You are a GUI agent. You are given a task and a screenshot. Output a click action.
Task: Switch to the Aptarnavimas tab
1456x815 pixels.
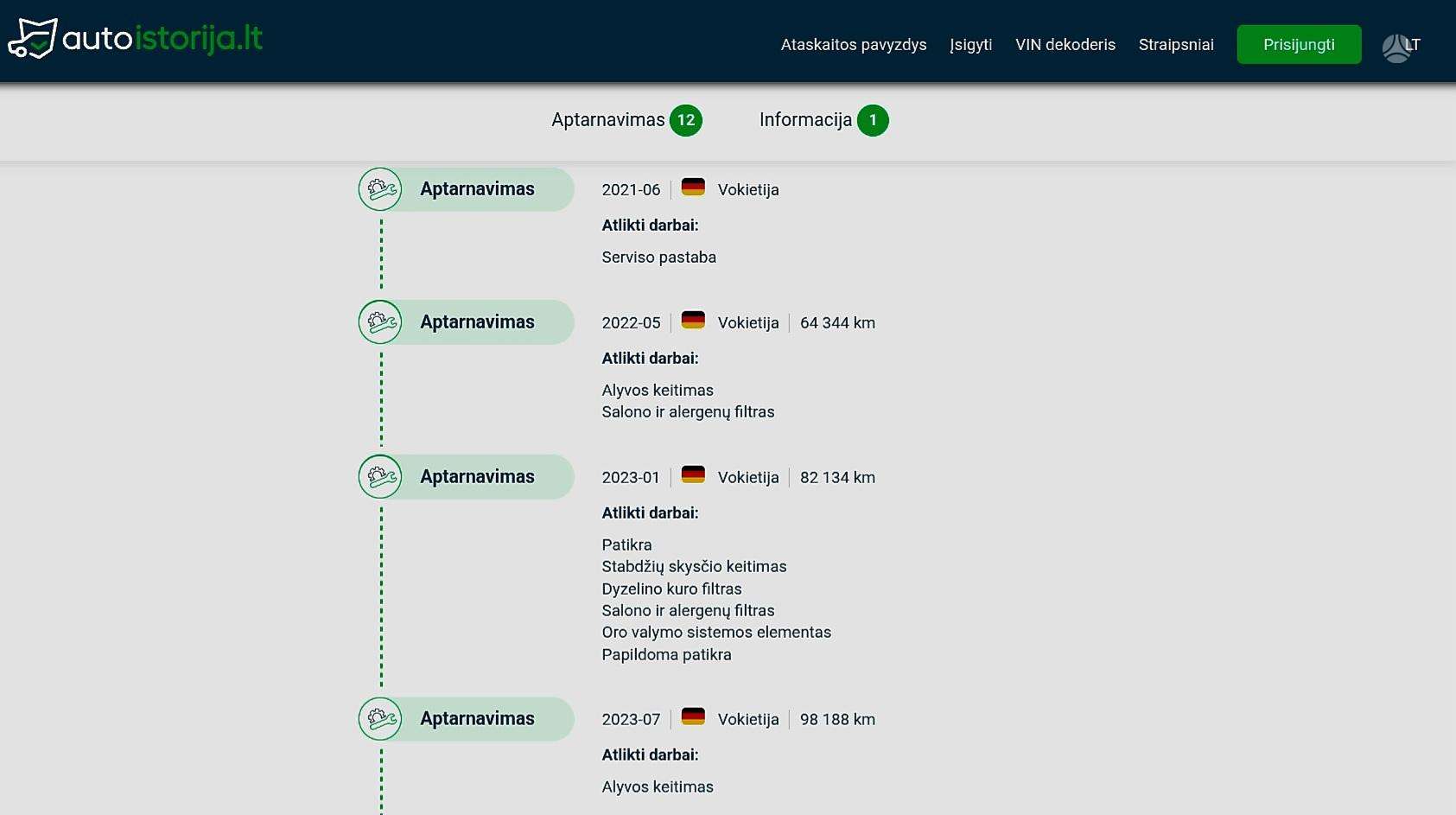608,120
